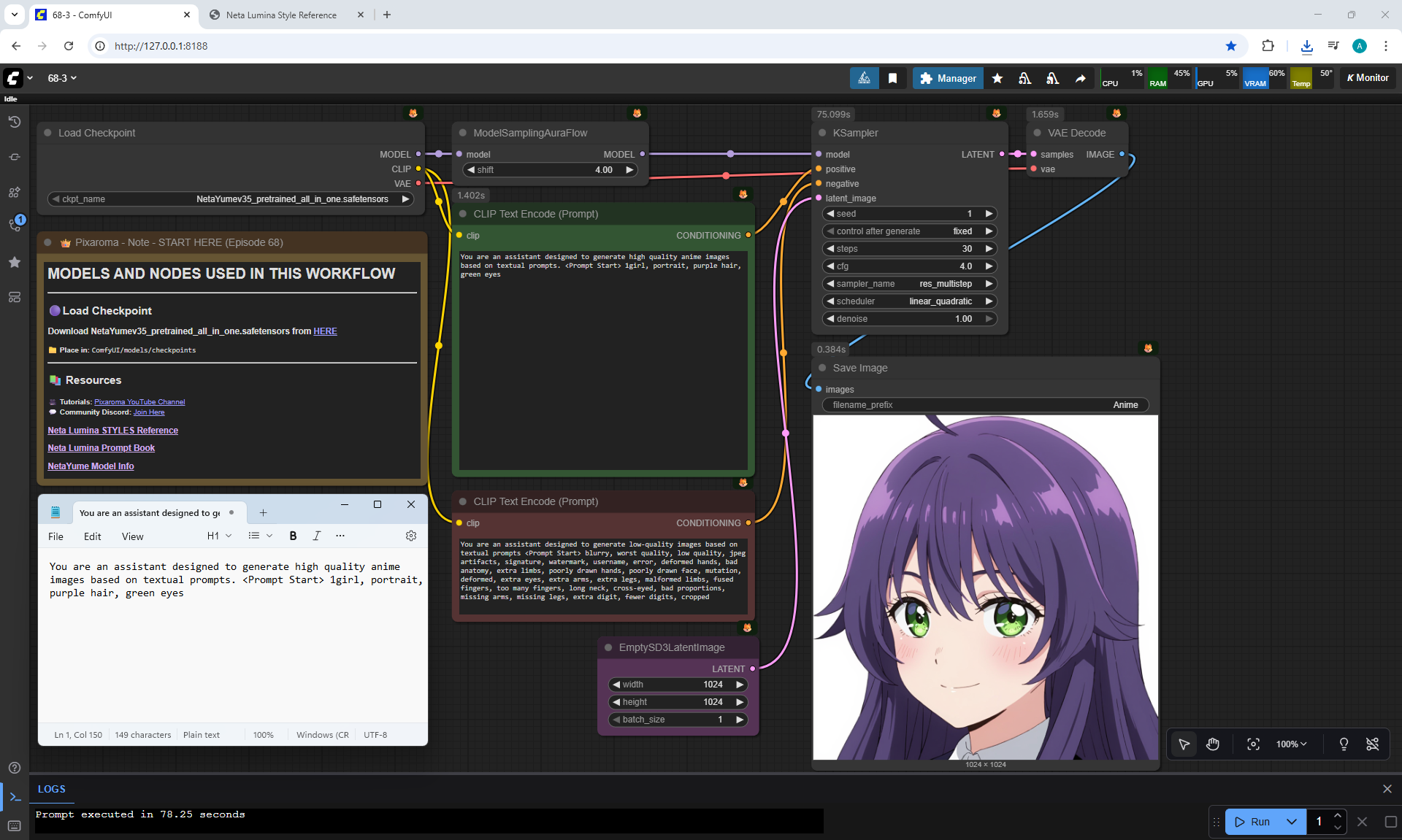Click the bookmark icon in top toolbar
Screen dimensions: 1402x840
(x=892, y=78)
